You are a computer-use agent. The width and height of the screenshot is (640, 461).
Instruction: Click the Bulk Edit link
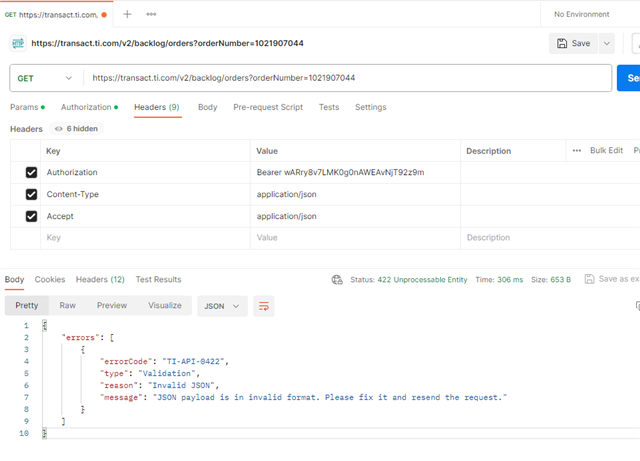coord(606,151)
